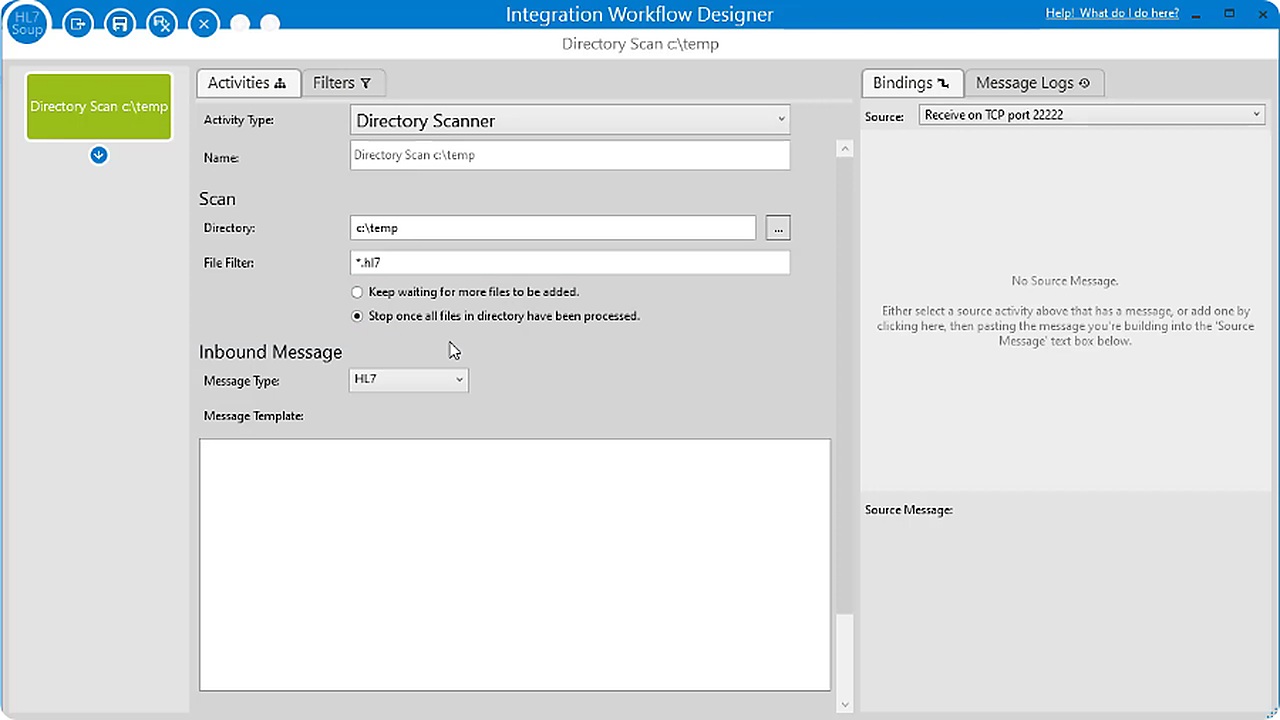
Task: Click the add activity arrow below Directory Scan
Action: point(98,155)
